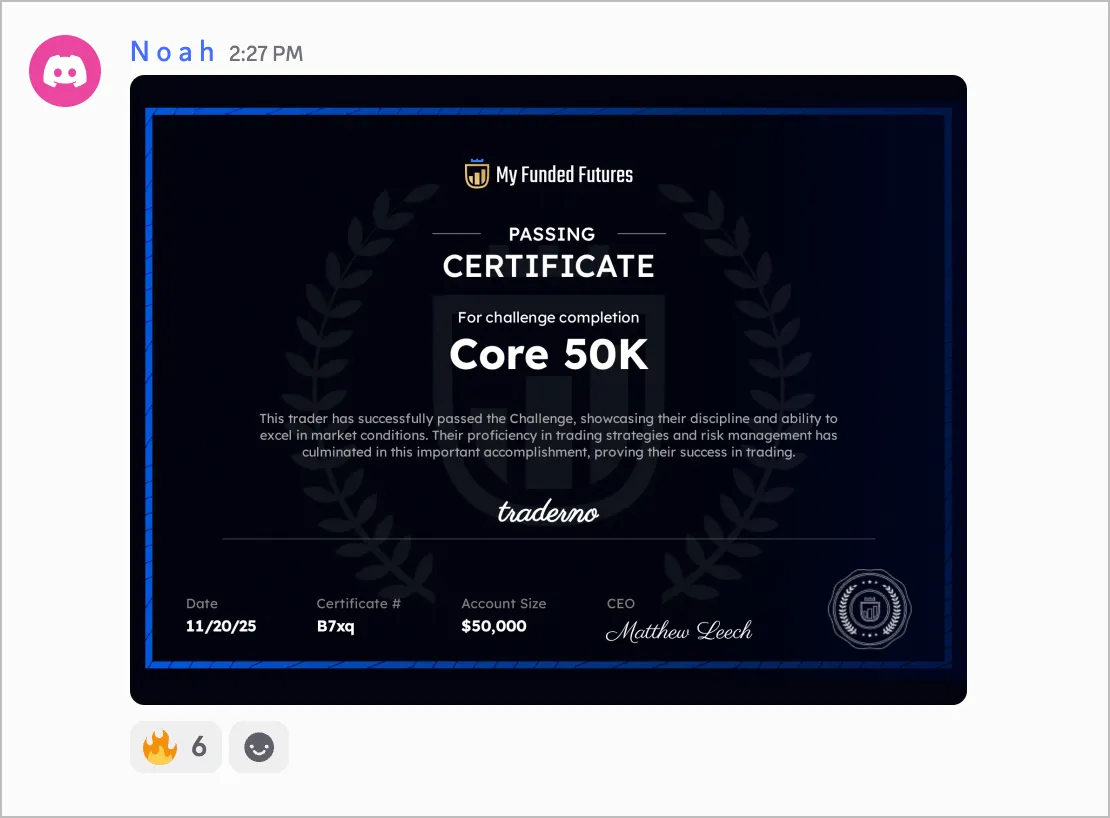
Task: Open Noah's username profile
Action: tap(173, 52)
